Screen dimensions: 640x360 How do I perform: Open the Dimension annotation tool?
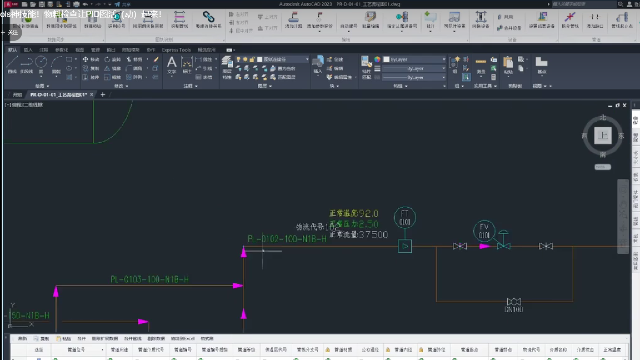tap(187, 65)
